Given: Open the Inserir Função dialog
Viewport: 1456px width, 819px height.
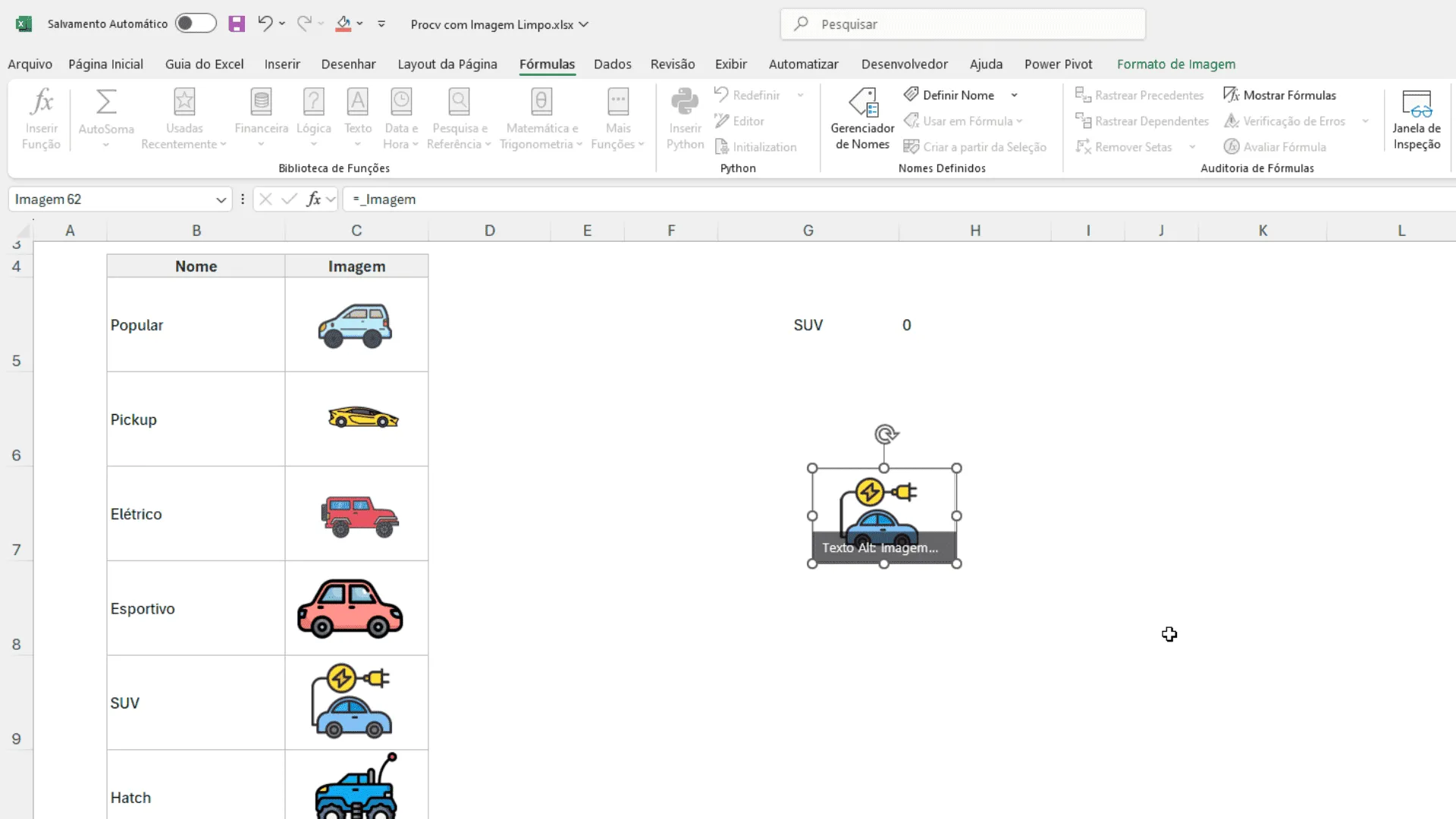Looking at the screenshot, I should point(41,119).
